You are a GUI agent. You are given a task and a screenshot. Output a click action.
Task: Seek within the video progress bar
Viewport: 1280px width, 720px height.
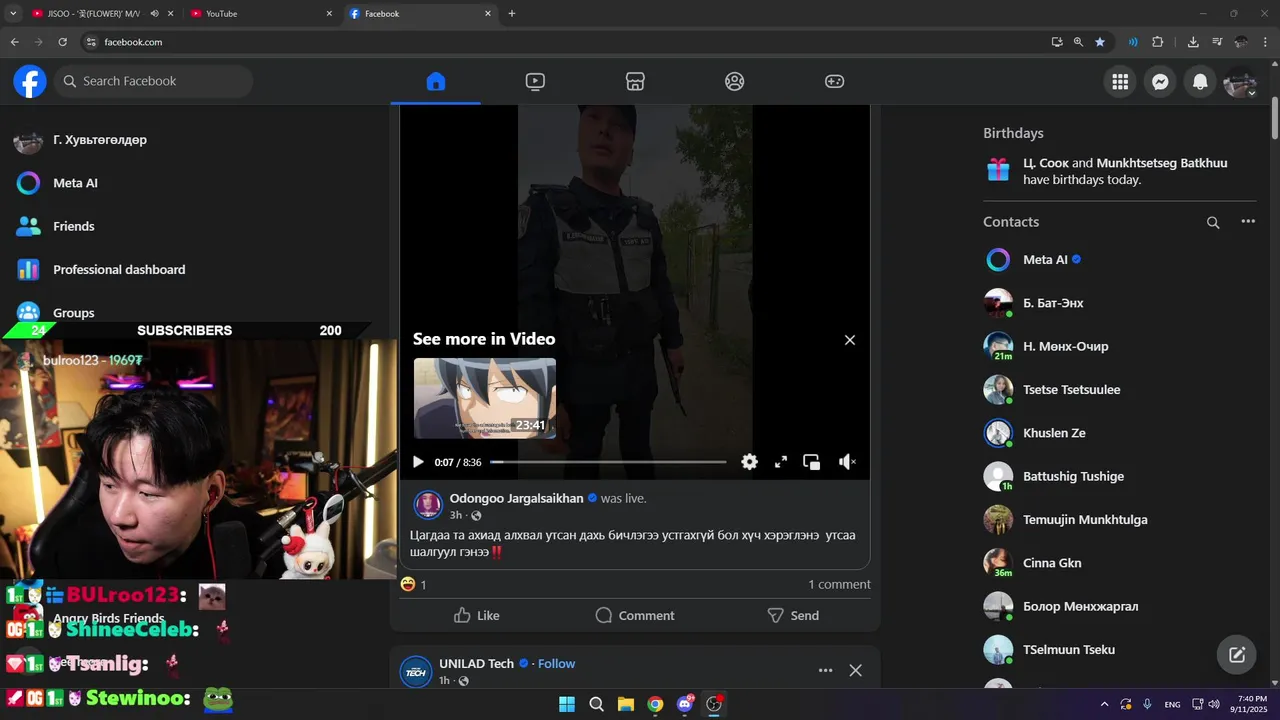pos(608,462)
